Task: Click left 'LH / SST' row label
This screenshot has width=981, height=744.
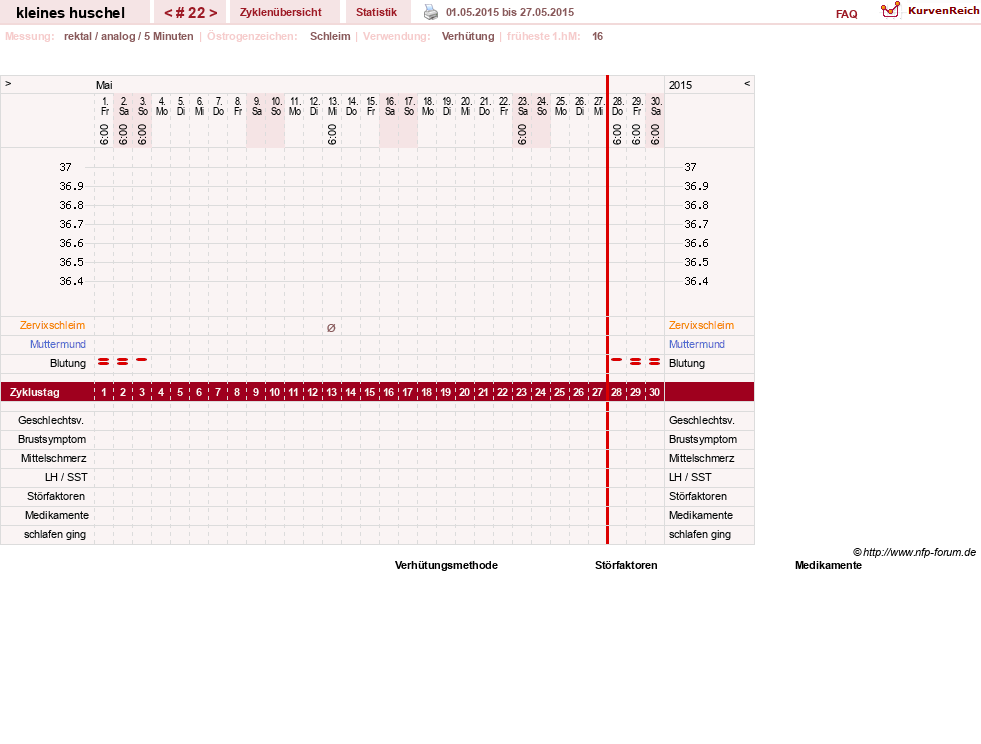Action: [66, 477]
